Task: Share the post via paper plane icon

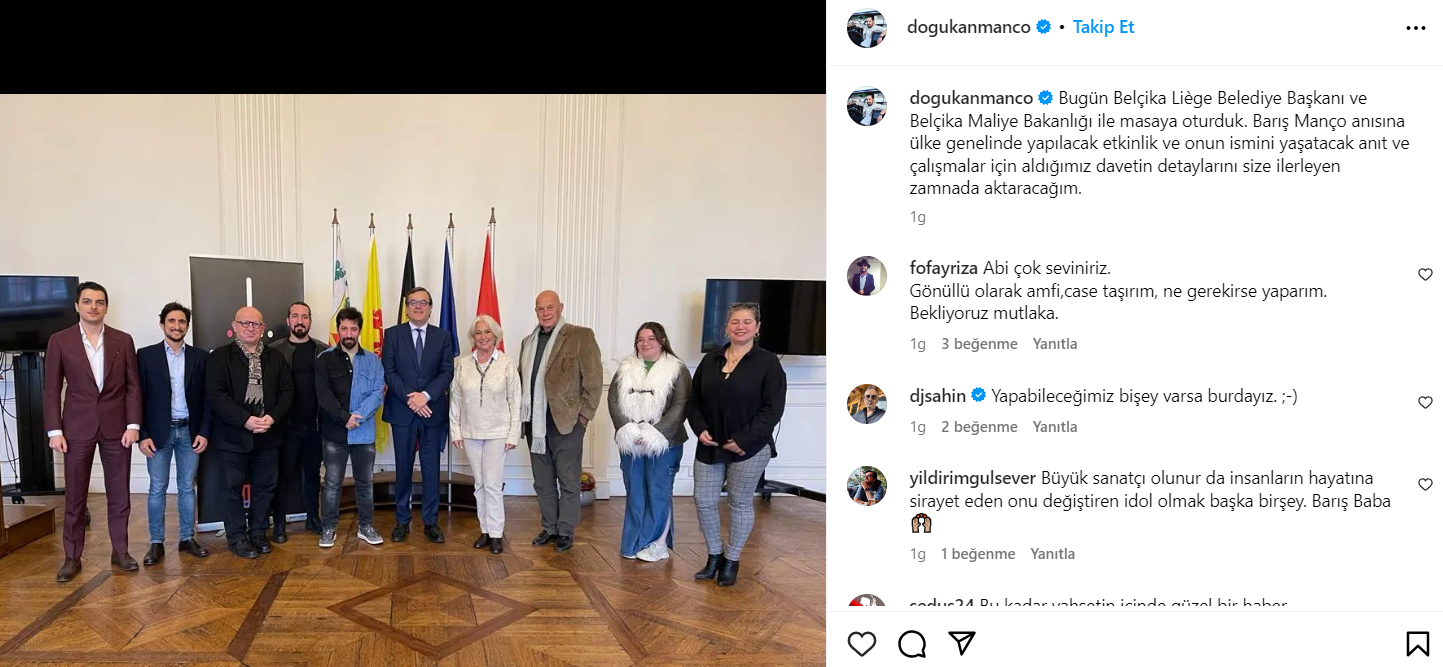Action: tap(961, 643)
